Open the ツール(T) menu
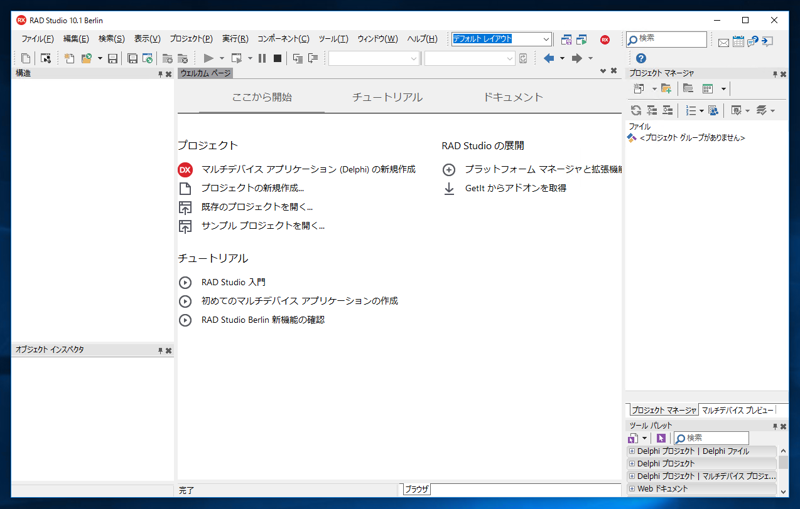The height and width of the screenshot is (509, 800). click(x=333, y=39)
